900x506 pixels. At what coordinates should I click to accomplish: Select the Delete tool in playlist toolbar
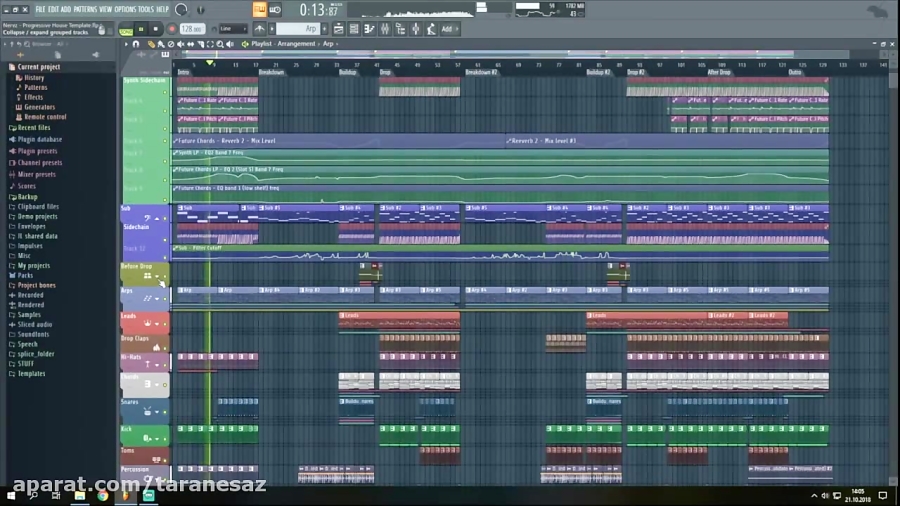tap(170, 44)
